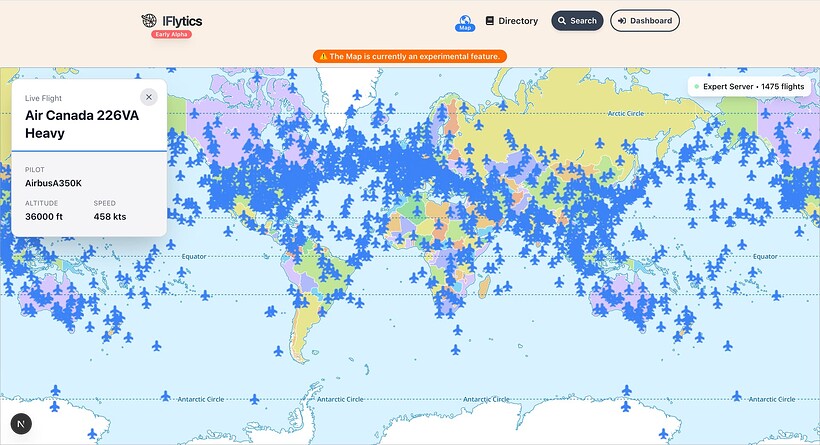The width and height of the screenshot is (820, 445).
Task: Select the aircraft marker just west of the Antarctic Peninsula
Action: (255, 400)
